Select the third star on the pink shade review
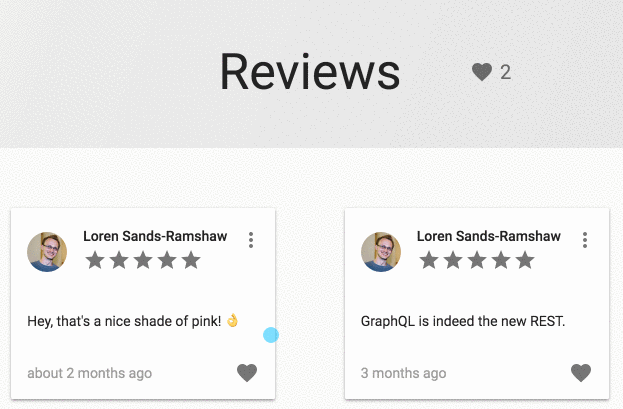Image resolution: width=623 pixels, height=409 pixels. point(143,260)
